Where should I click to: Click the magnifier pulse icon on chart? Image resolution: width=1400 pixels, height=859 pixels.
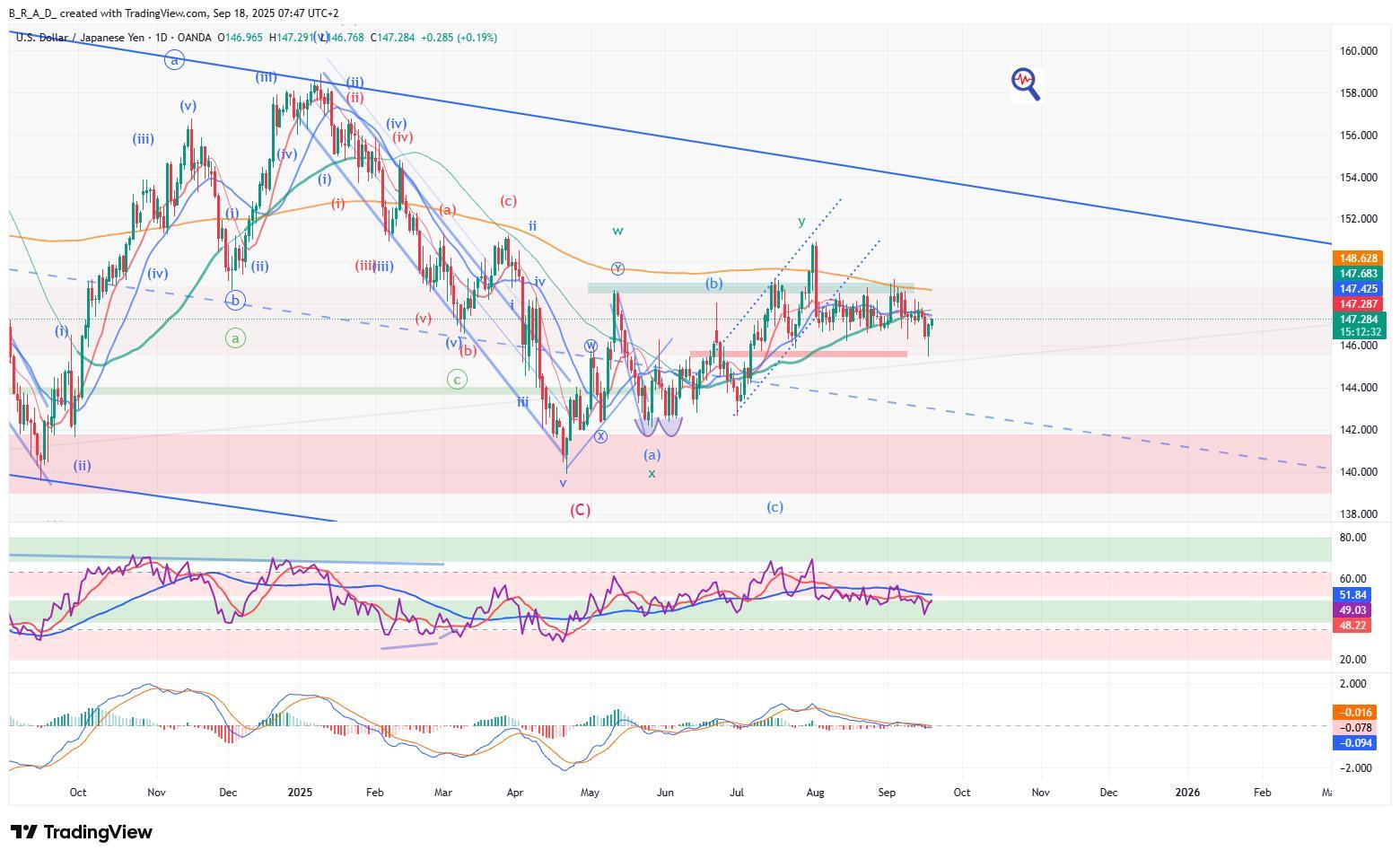click(1026, 83)
